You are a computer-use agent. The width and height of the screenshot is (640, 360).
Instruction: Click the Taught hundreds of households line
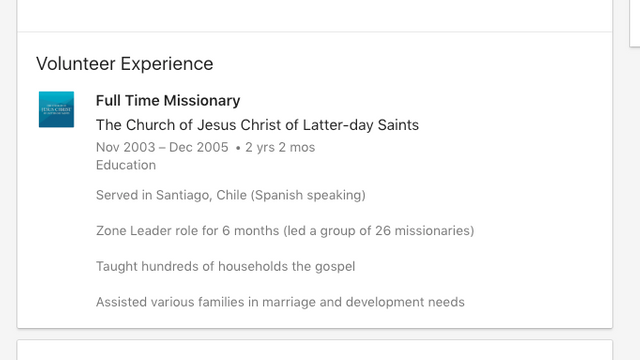[225, 266]
